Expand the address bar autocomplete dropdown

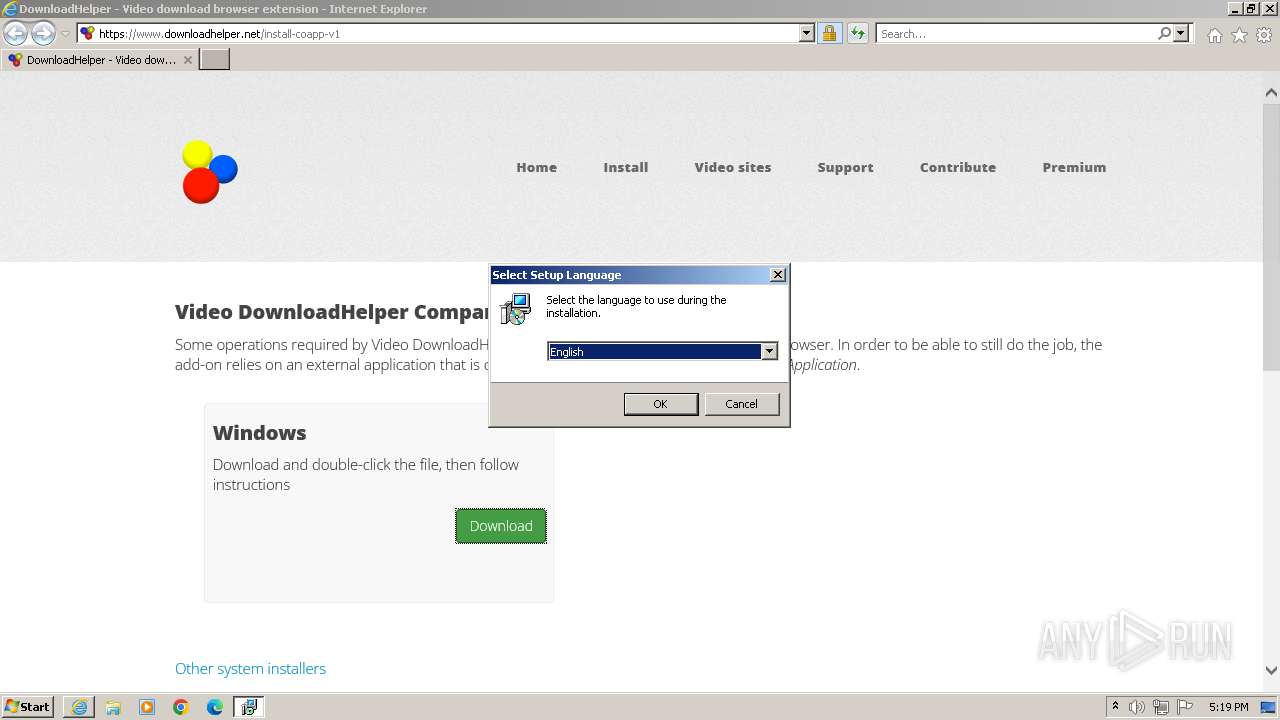(807, 33)
